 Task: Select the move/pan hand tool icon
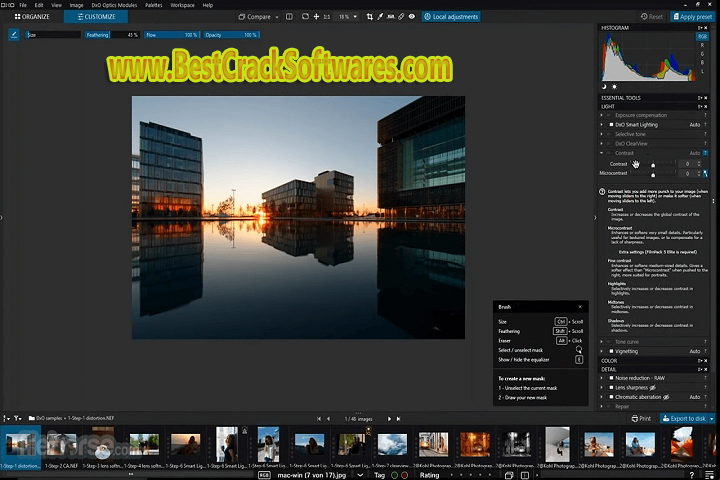(x=316, y=17)
